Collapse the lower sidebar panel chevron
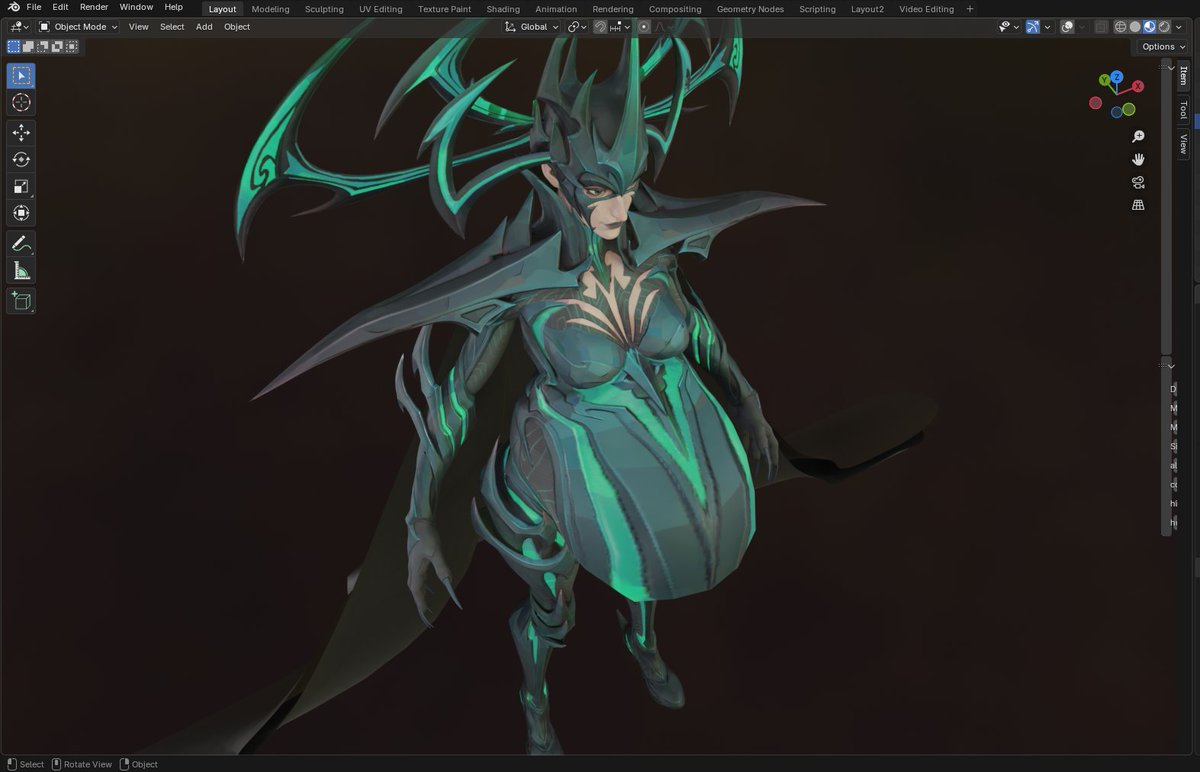The width and height of the screenshot is (1200, 772). pyautogui.click(x=1171, y=366)
